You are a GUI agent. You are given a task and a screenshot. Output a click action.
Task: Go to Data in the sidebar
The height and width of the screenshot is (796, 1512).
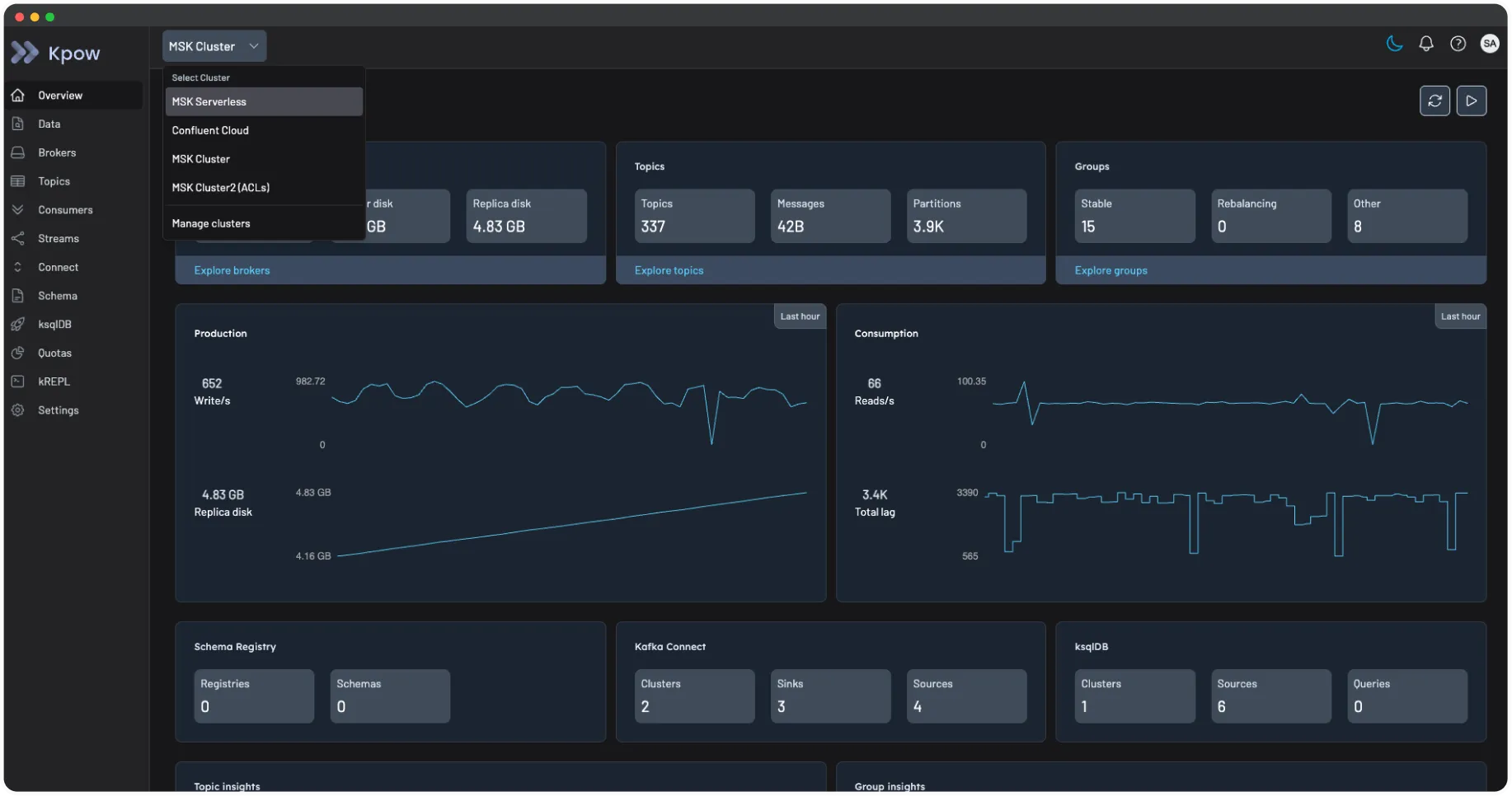(73, 124)
